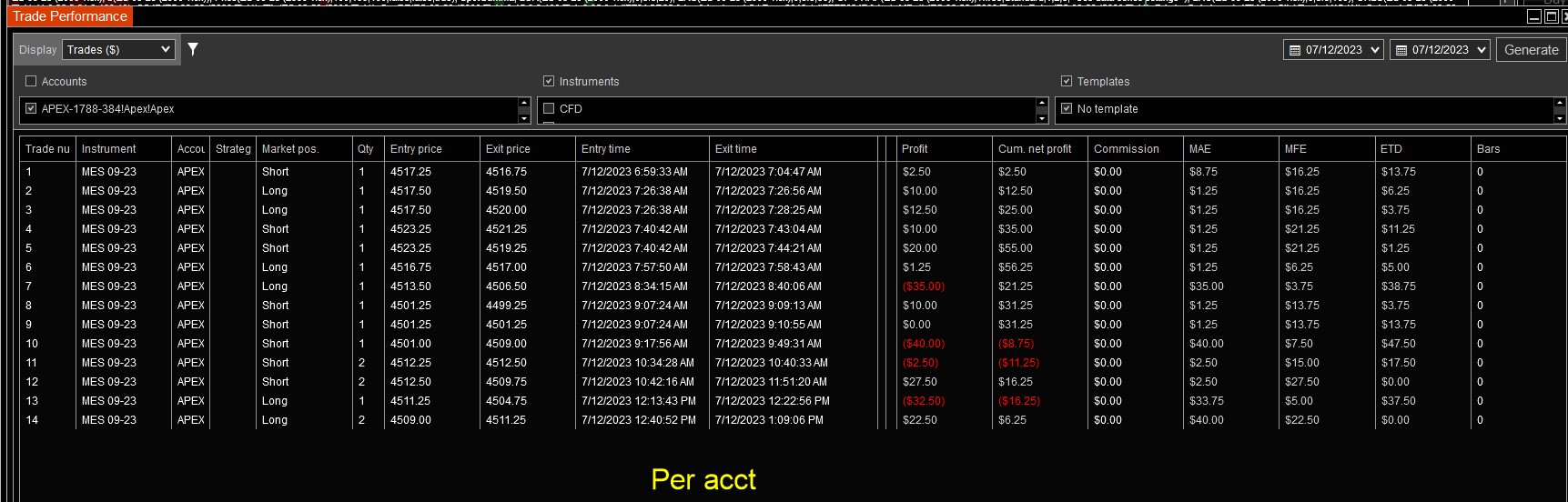Click the ETD column header
The image size is (1568, 502).
pyautogui.click(x=1422, y=149)
